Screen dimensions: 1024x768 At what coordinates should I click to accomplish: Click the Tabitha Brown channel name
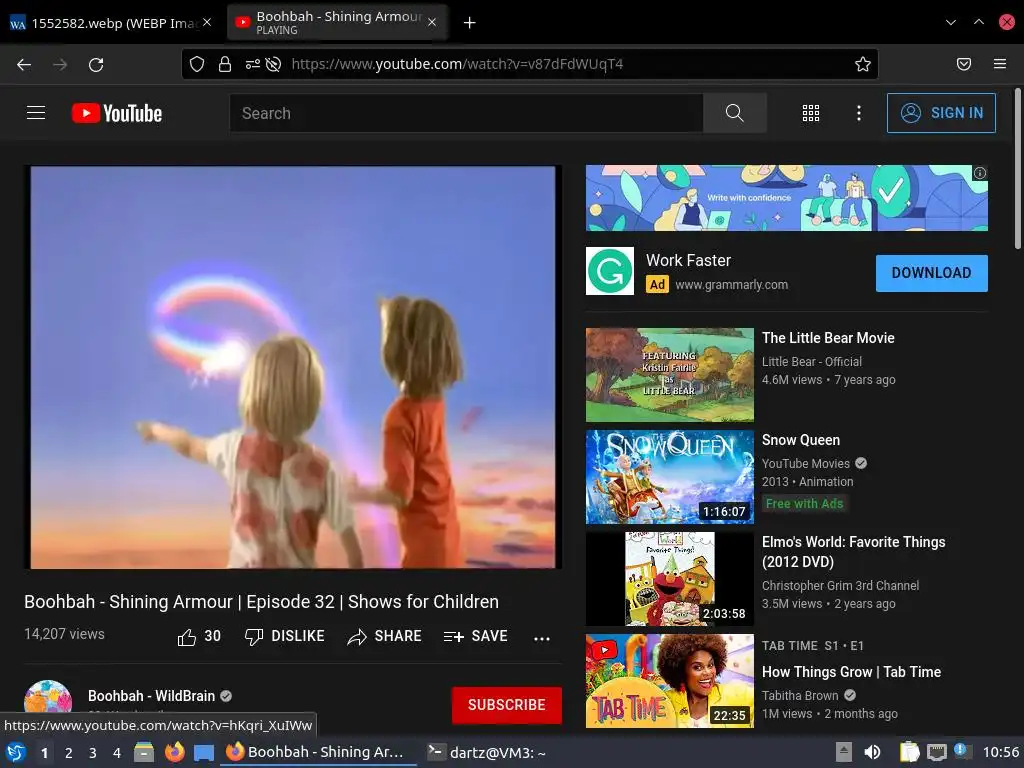[x=800, y=696]
